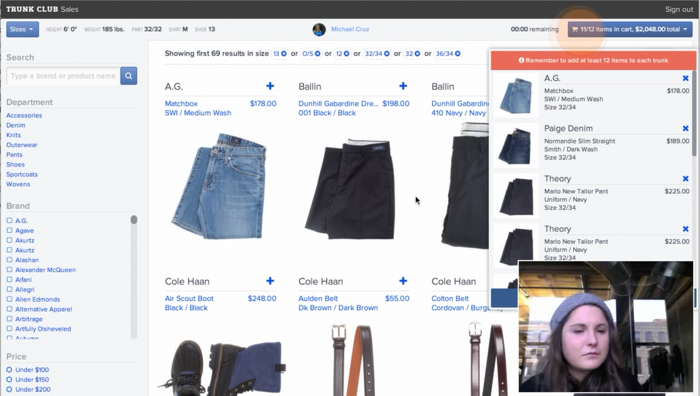This screenshot has width=700, height=396.
Task: Check the Alternative Apparel brand checkbox
Action: (x=9, y=309)
